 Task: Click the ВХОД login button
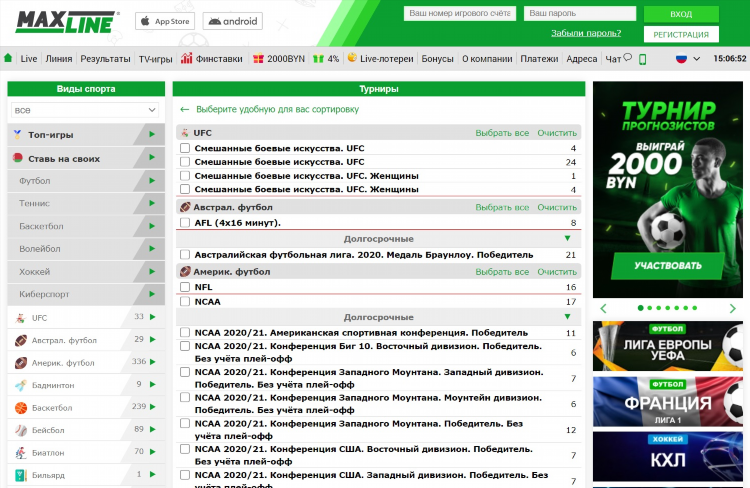point(681,14)
